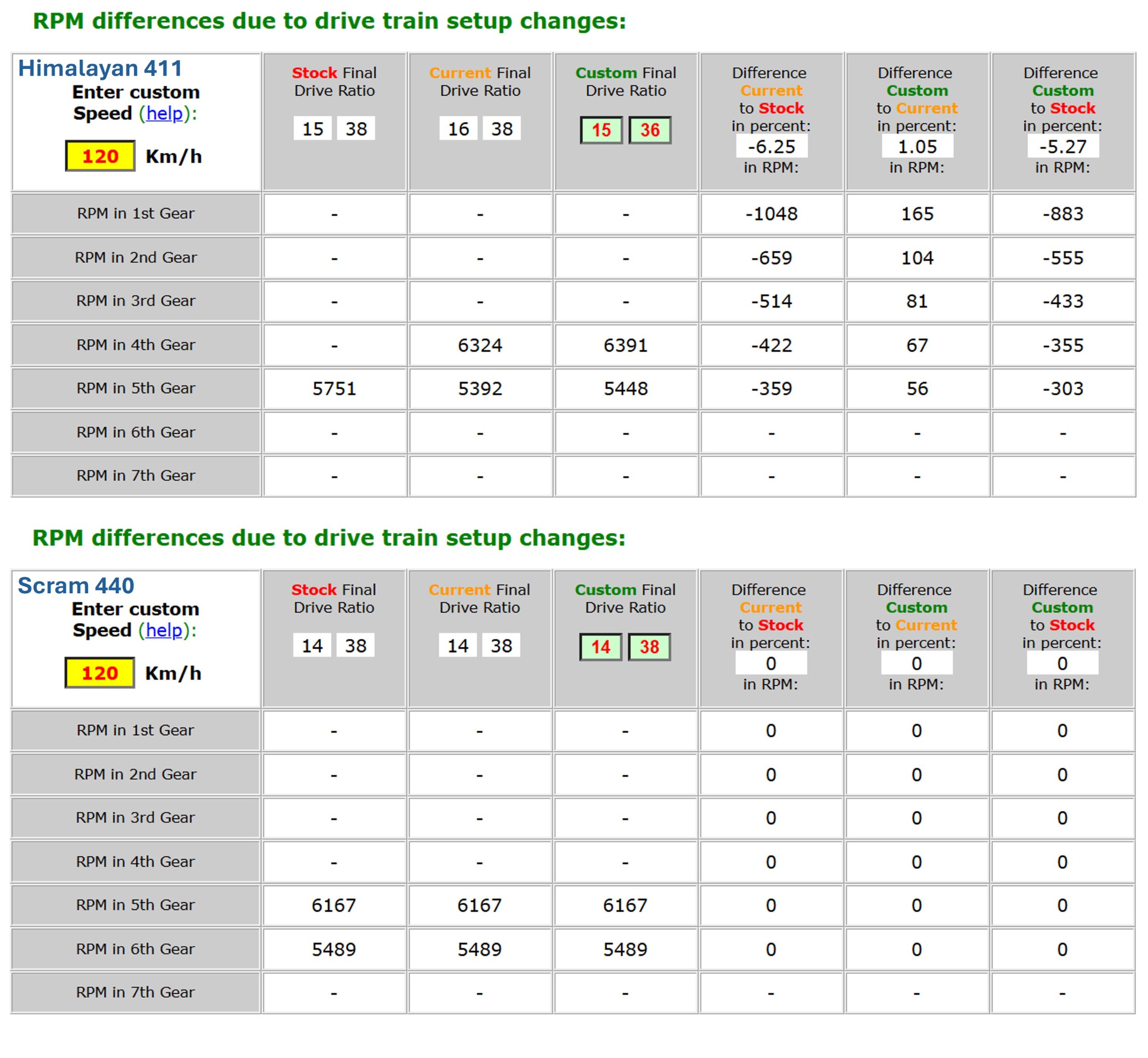Select the -422 difference cell
The width and height of the screenshot is (1148, 1058).
(772, 345)
